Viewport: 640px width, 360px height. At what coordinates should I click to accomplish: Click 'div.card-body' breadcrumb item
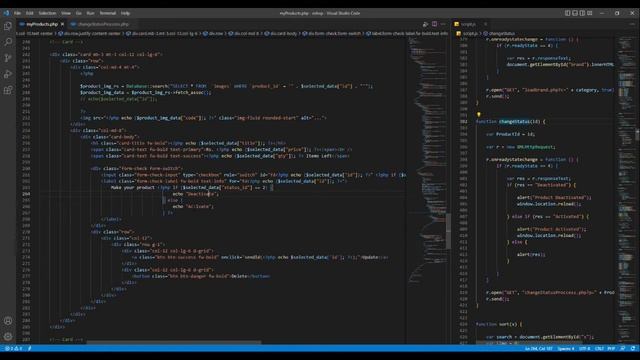click(281, 33)
